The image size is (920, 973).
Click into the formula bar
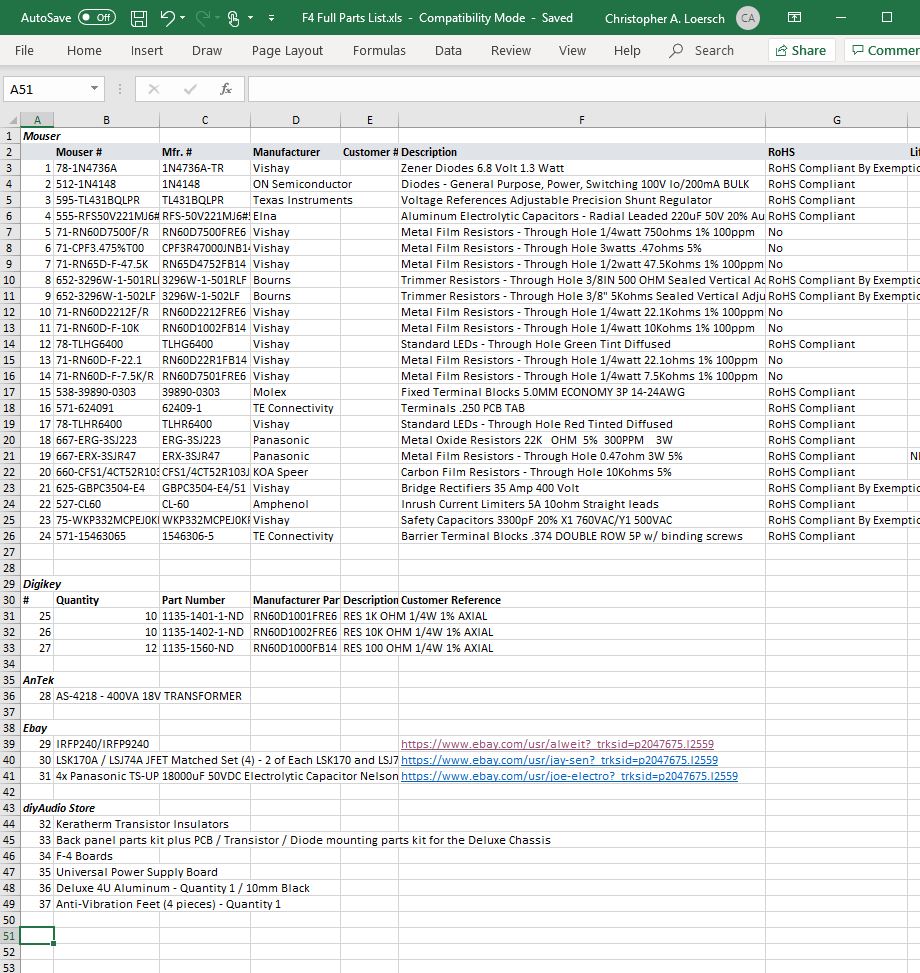click(x=584, y=89)
